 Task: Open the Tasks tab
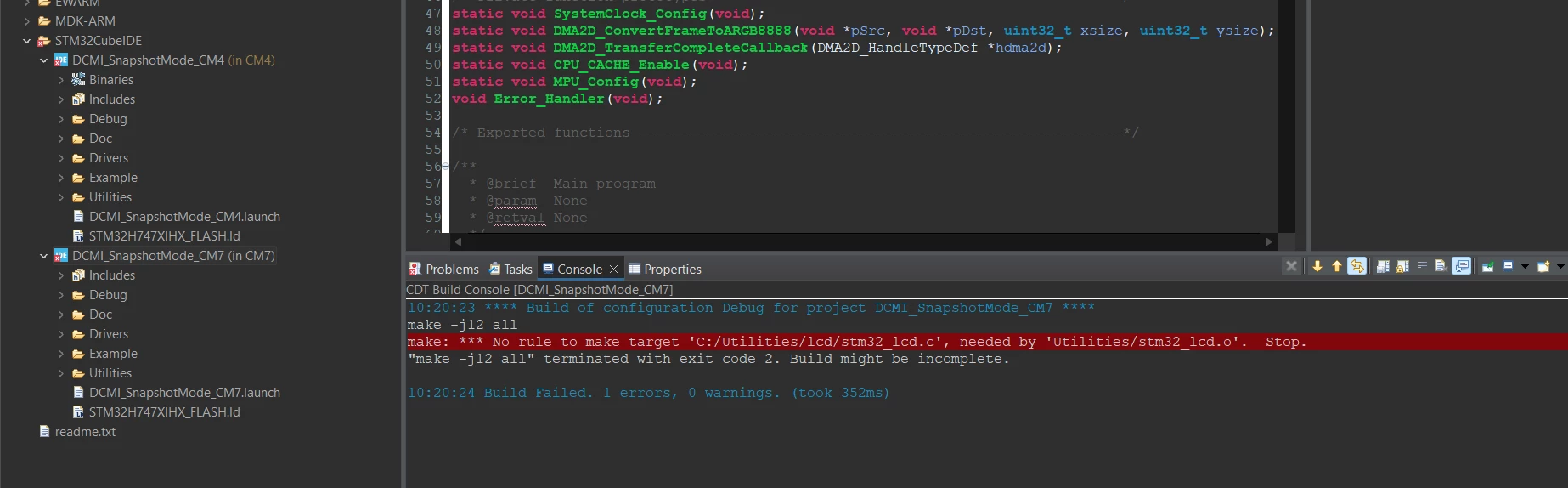click(x=510, y=269)
